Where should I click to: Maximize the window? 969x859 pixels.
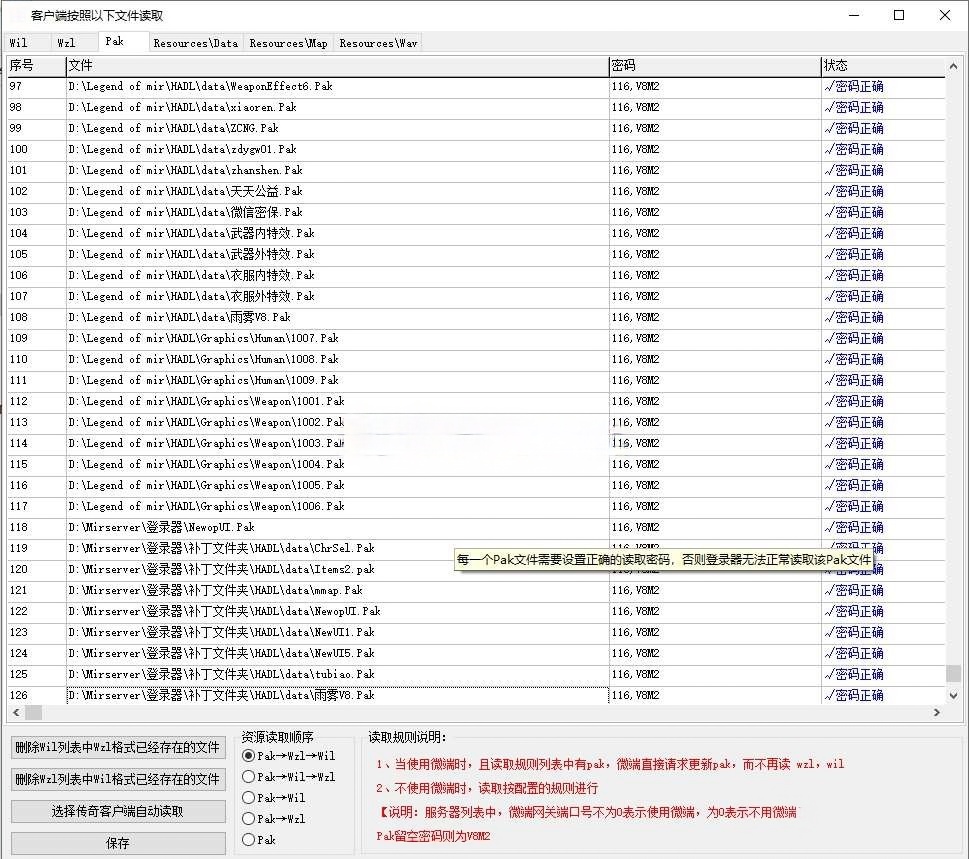(899, 15)
